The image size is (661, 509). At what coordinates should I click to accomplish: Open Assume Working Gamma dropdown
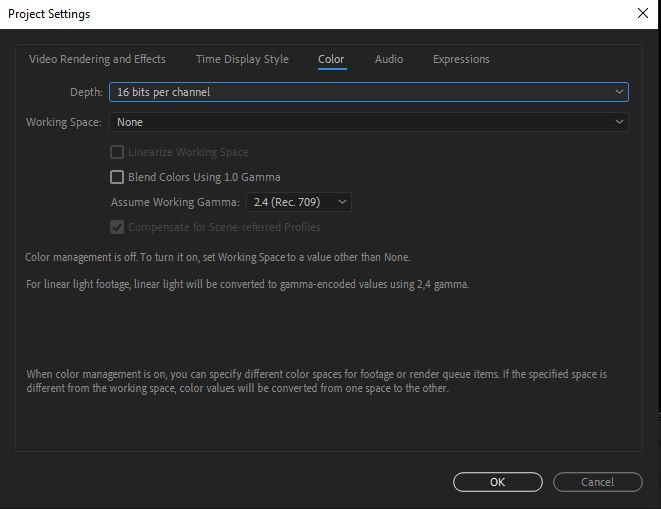click(x=299, y=202)
